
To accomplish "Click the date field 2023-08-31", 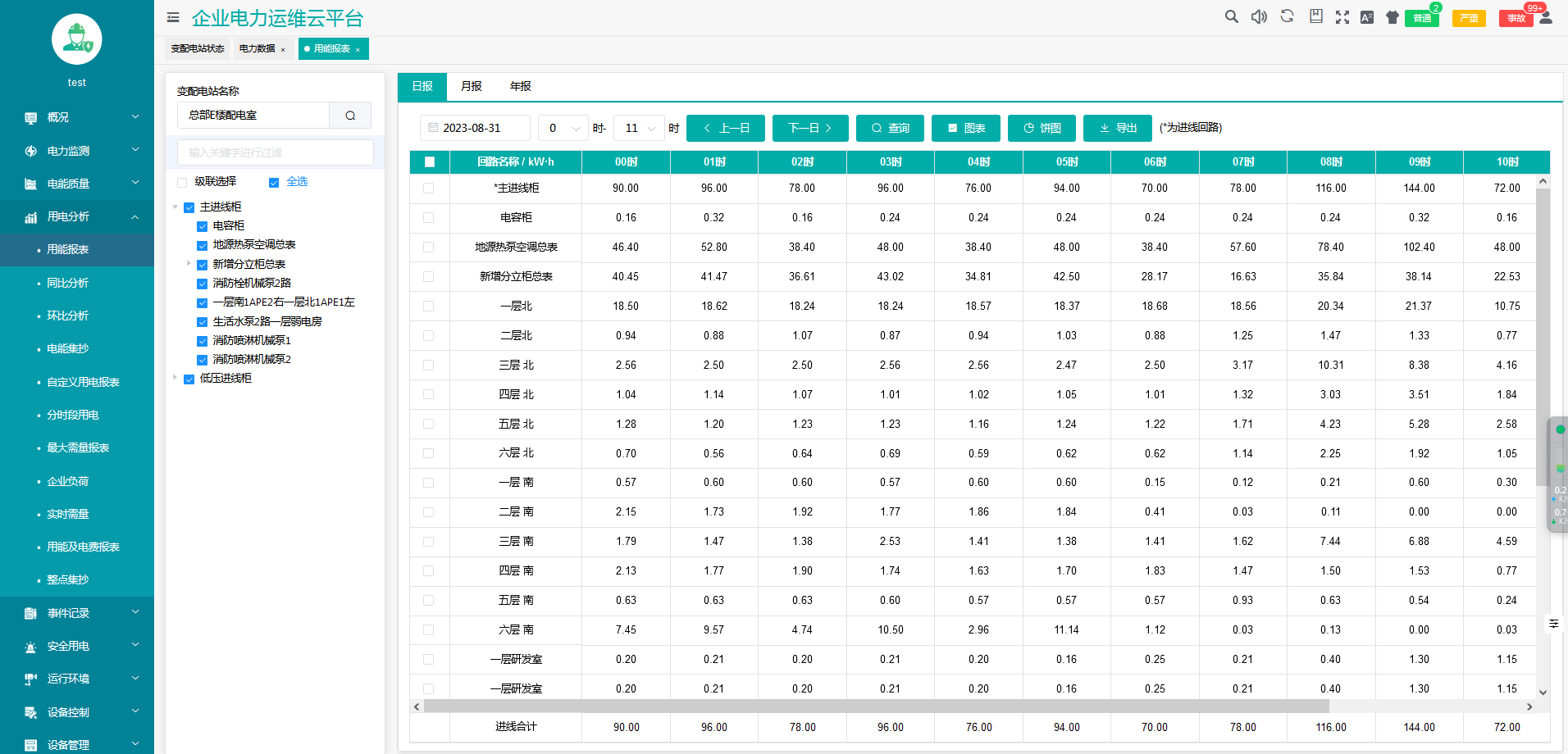I will [476, 128].
